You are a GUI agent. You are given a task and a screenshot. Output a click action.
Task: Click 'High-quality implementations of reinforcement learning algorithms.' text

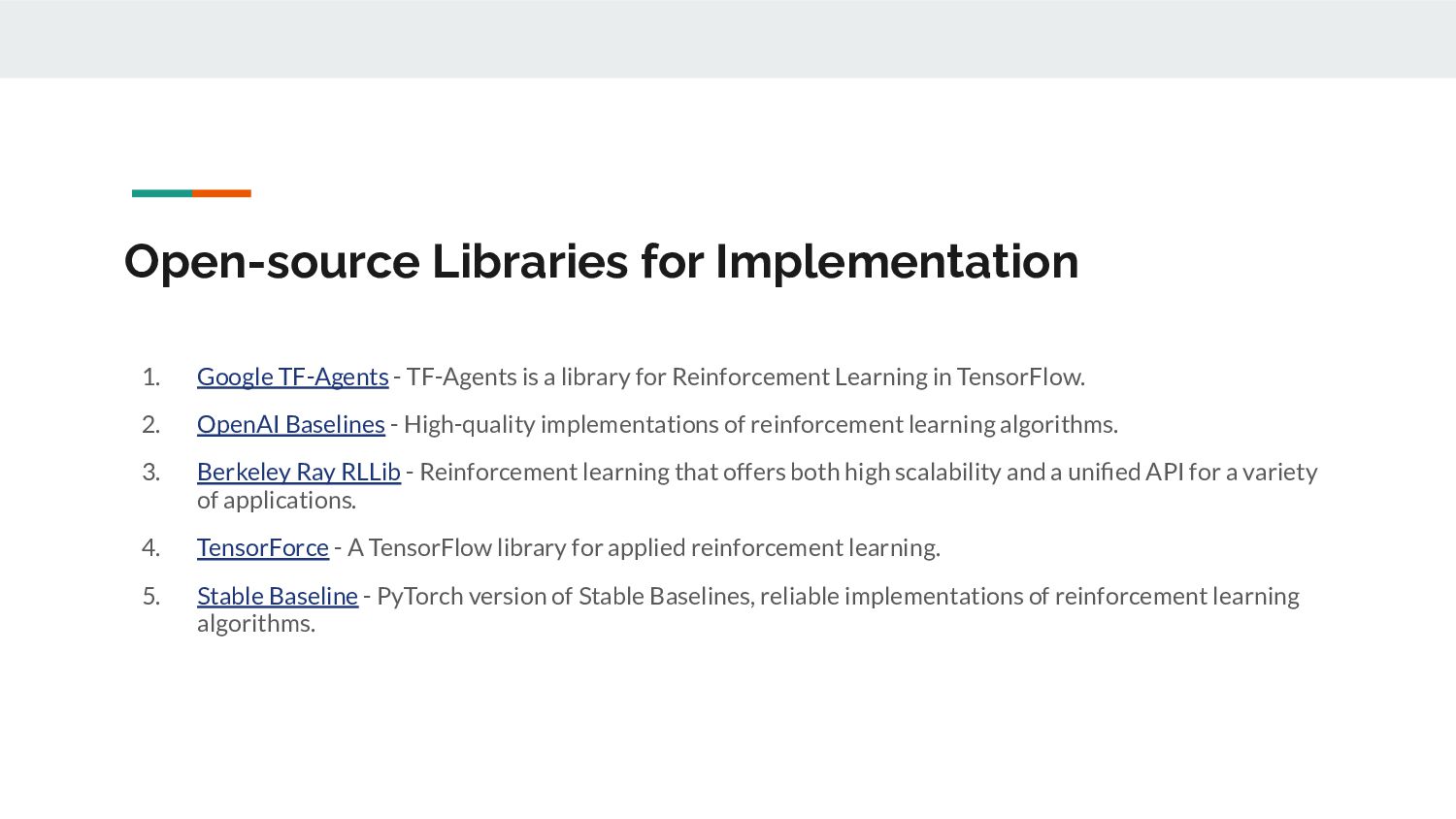click(x=761, y=424)
